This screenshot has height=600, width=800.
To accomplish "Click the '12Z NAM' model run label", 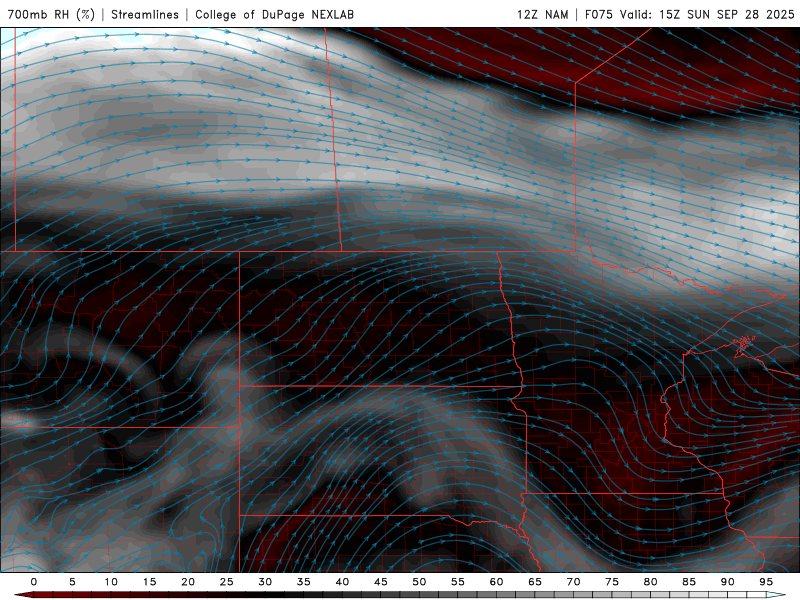I will point(543,14).
